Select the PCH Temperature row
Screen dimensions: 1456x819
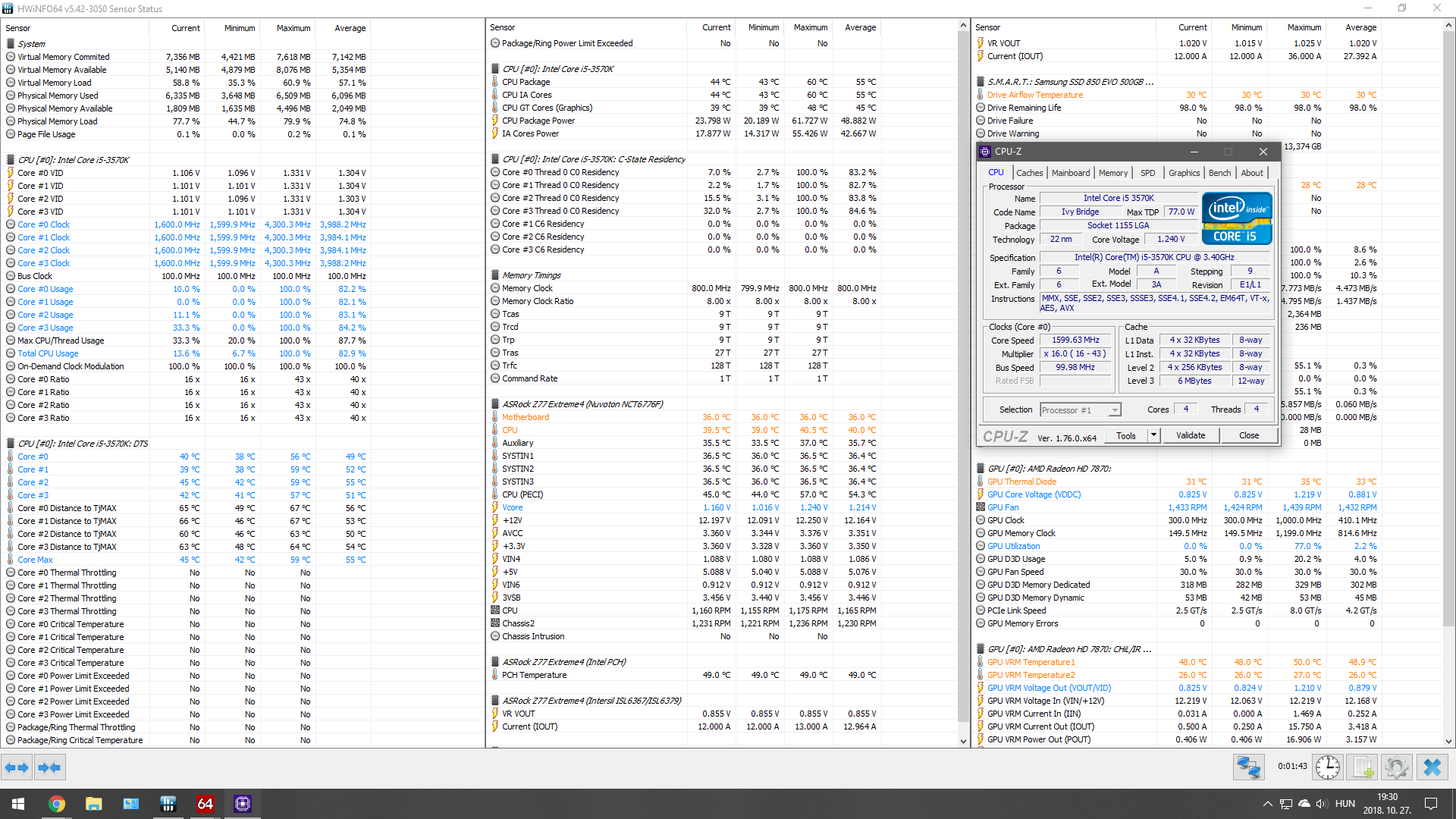click(684, 675)
